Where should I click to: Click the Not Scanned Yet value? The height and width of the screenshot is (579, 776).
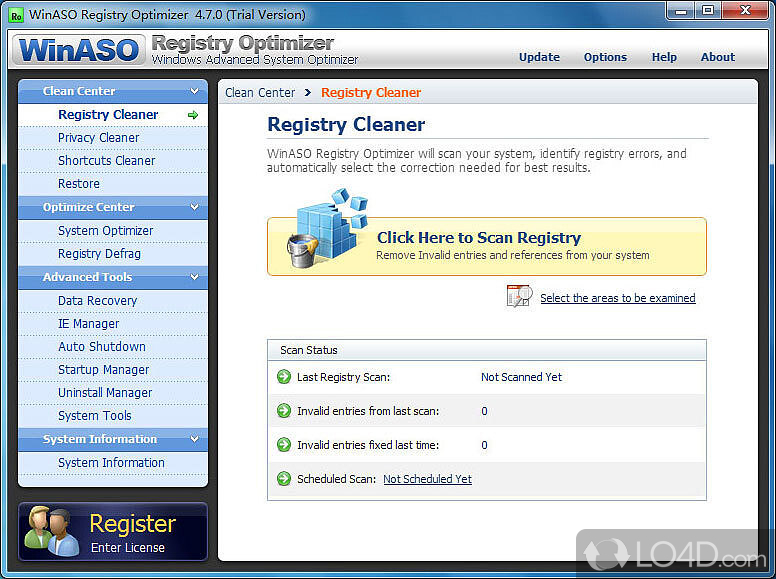point(522,377)
